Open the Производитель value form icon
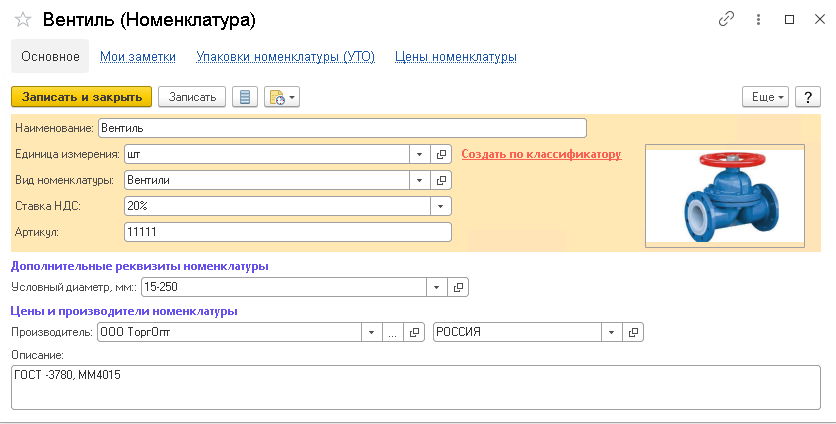The height and width of the screenshot is (424, 836). coord(414,332)
